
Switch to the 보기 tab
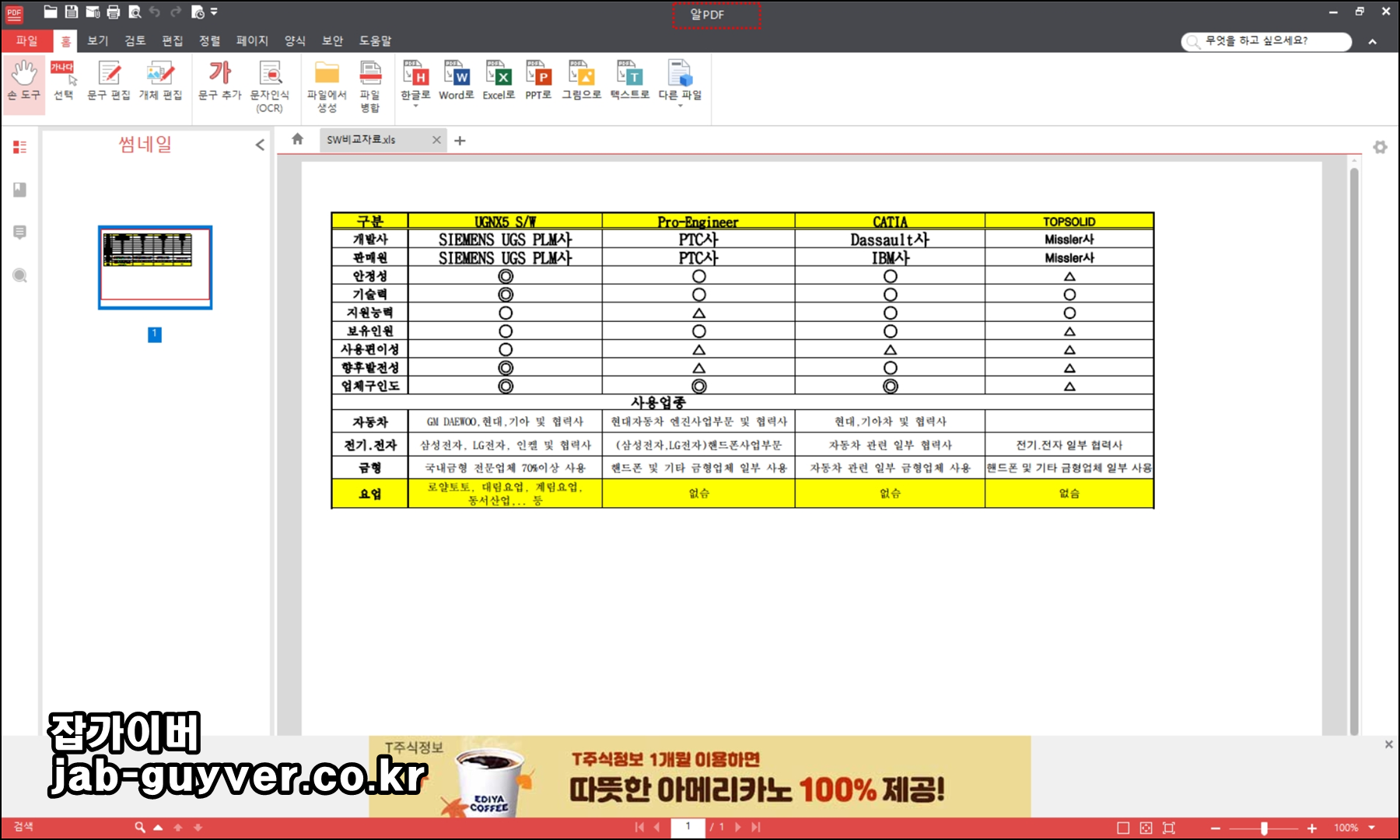(98, 41)
